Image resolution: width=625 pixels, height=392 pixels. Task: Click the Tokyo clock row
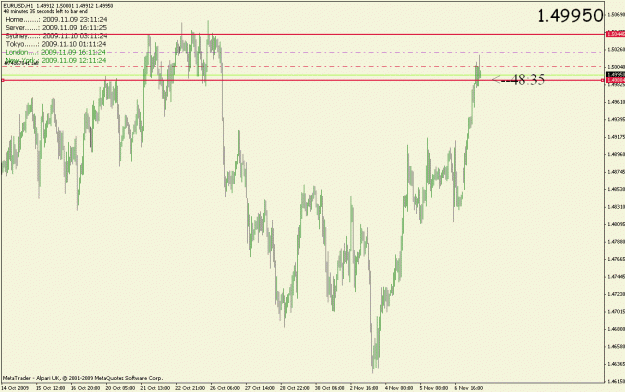point(56,44)
